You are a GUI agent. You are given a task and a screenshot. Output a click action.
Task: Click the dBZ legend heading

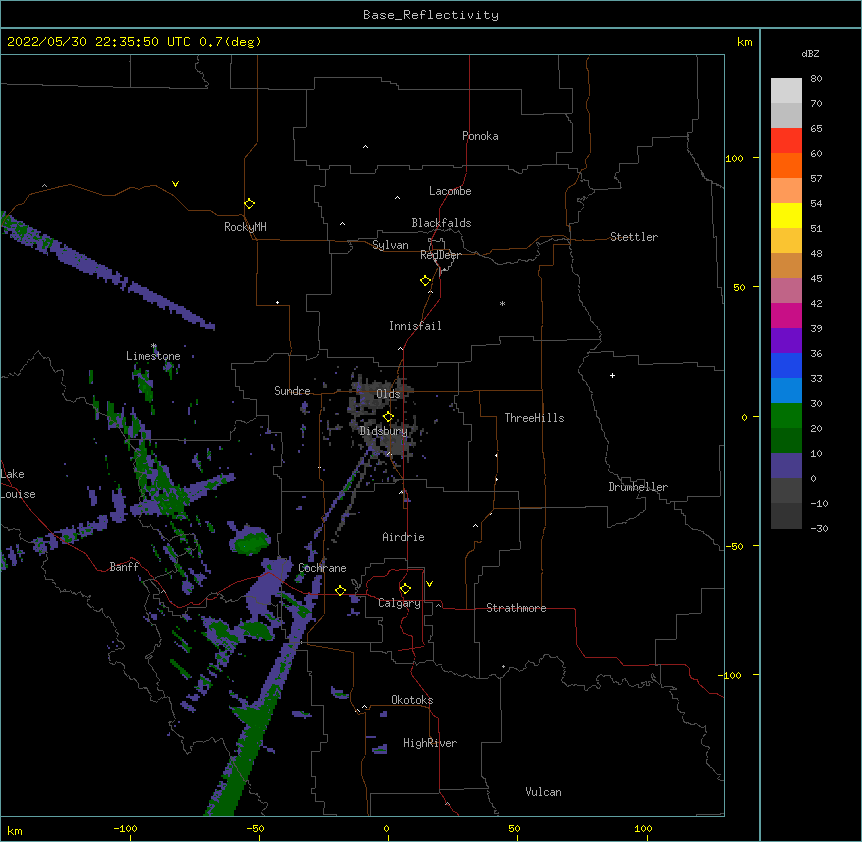[x=810, y=54]
